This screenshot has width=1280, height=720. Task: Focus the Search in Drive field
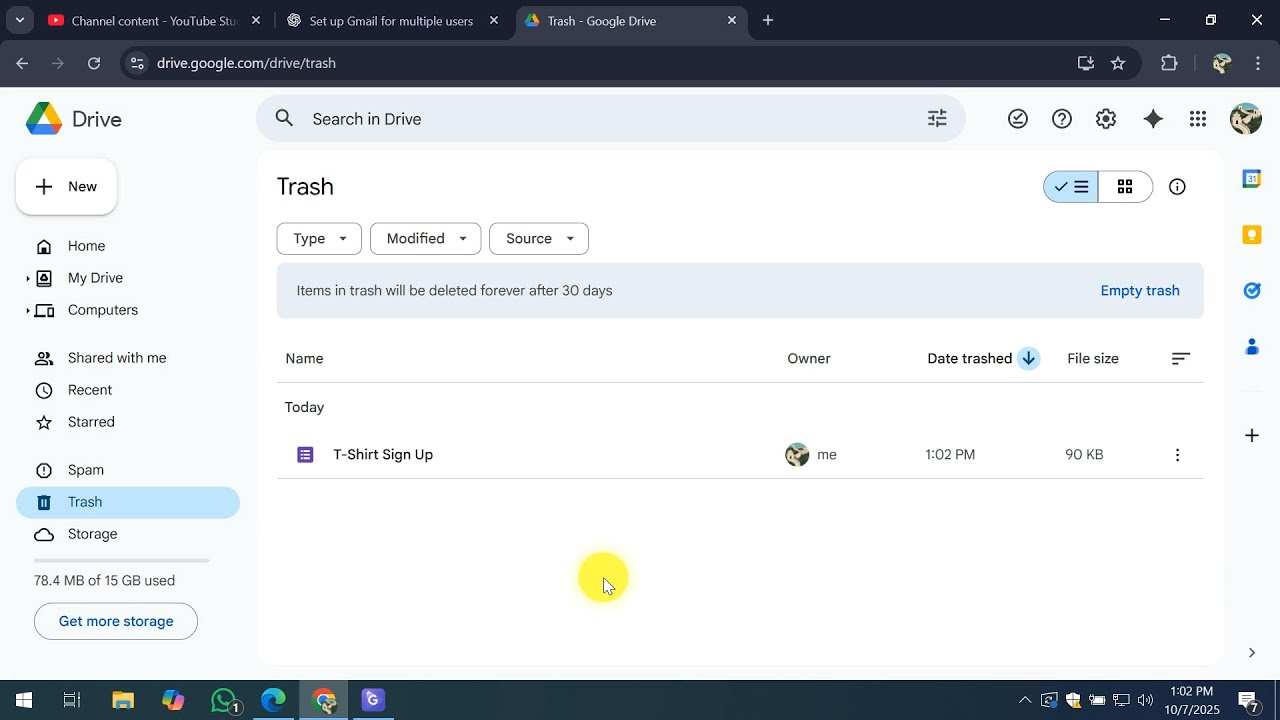[x=610, y=119]
